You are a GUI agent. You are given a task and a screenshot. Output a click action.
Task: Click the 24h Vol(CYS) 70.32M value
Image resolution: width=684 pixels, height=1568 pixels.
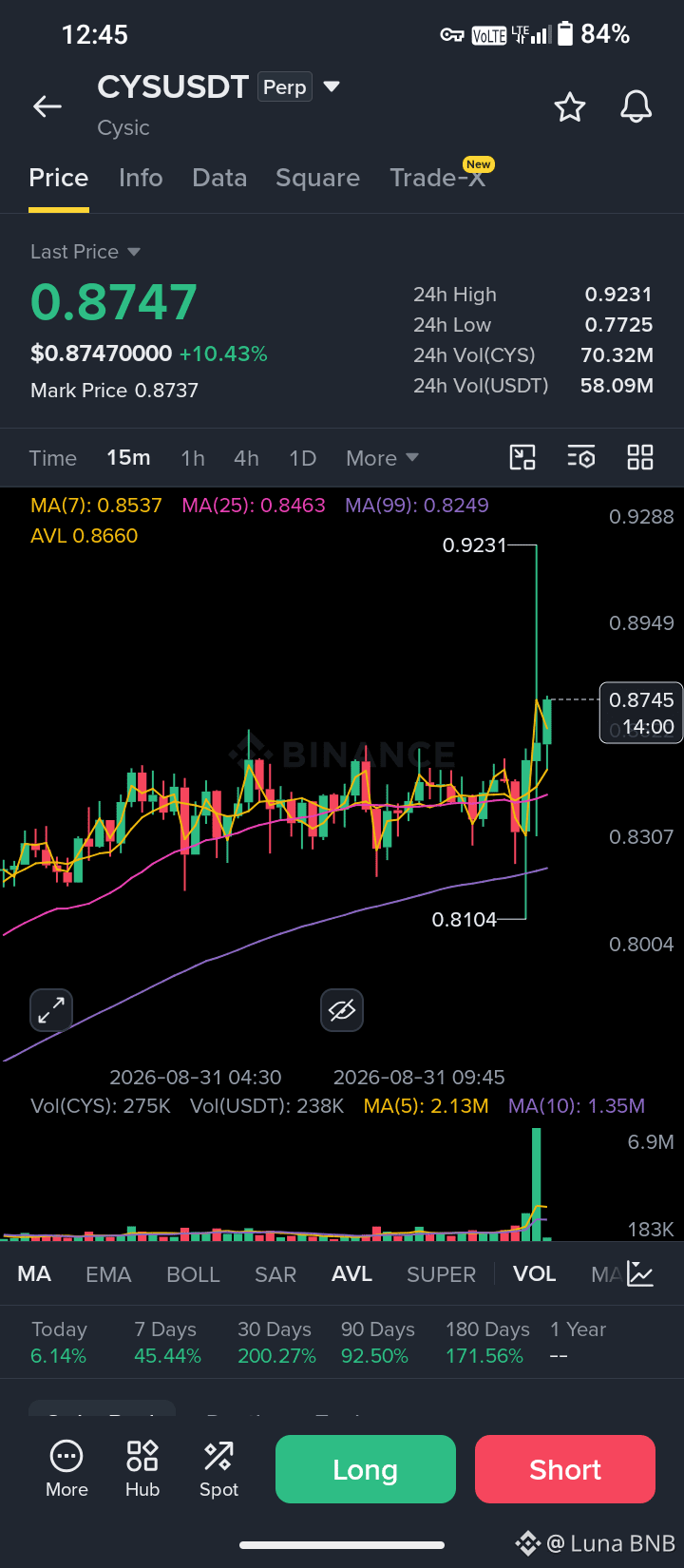(x=617, y=355)
